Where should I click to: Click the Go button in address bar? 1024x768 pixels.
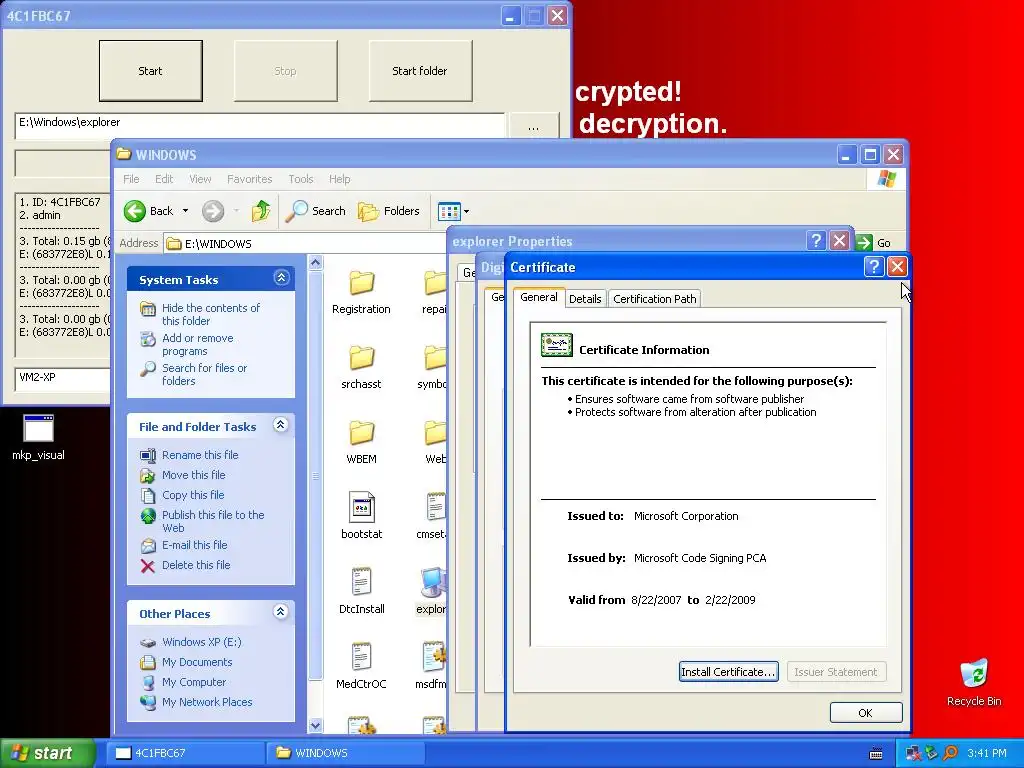point(873,243)
